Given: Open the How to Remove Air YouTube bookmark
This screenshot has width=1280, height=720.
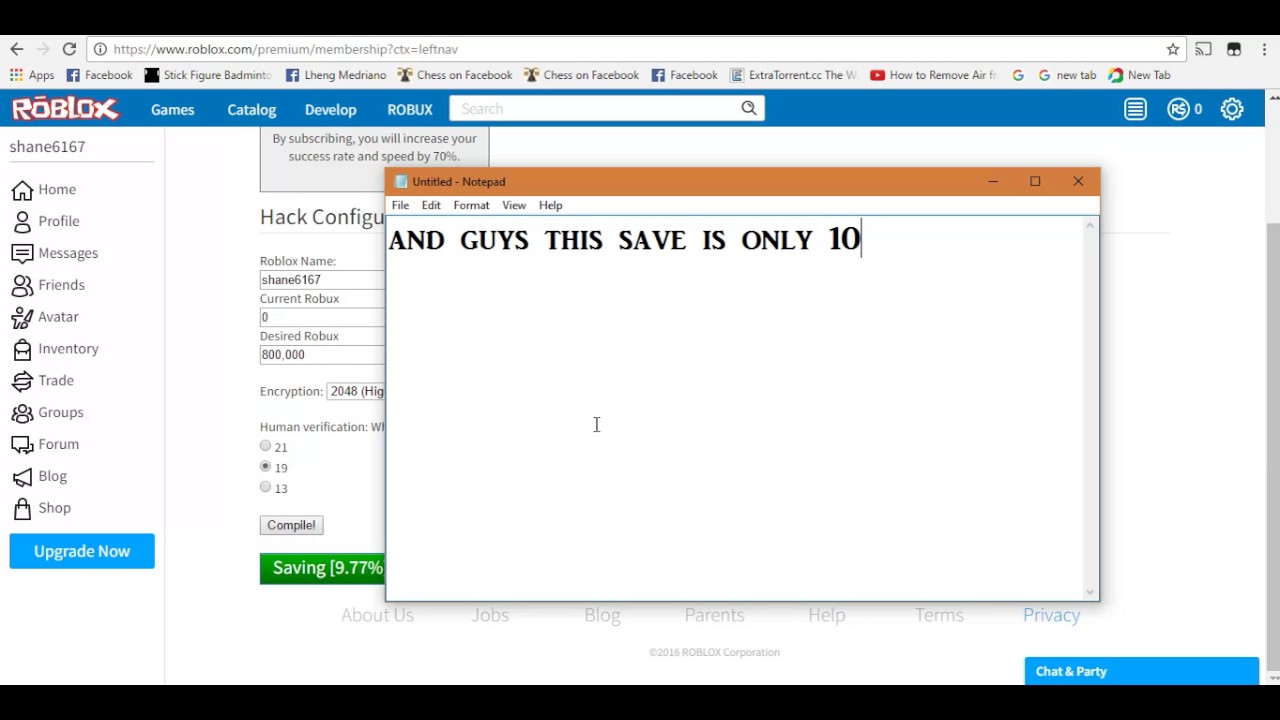Looking at the screenshot, I should pos(934,75).
